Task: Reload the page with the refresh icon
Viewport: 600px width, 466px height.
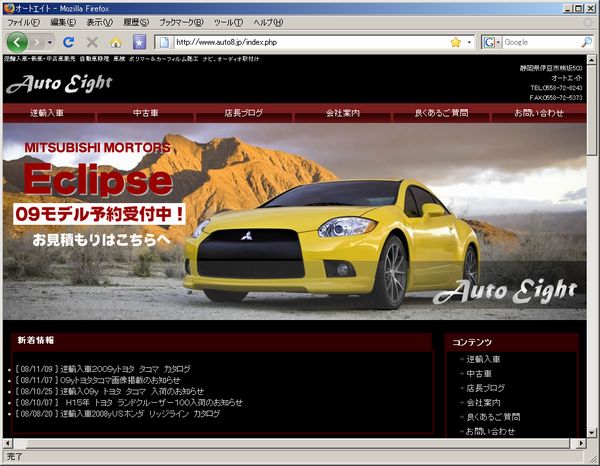Action: tap(69, 42)
